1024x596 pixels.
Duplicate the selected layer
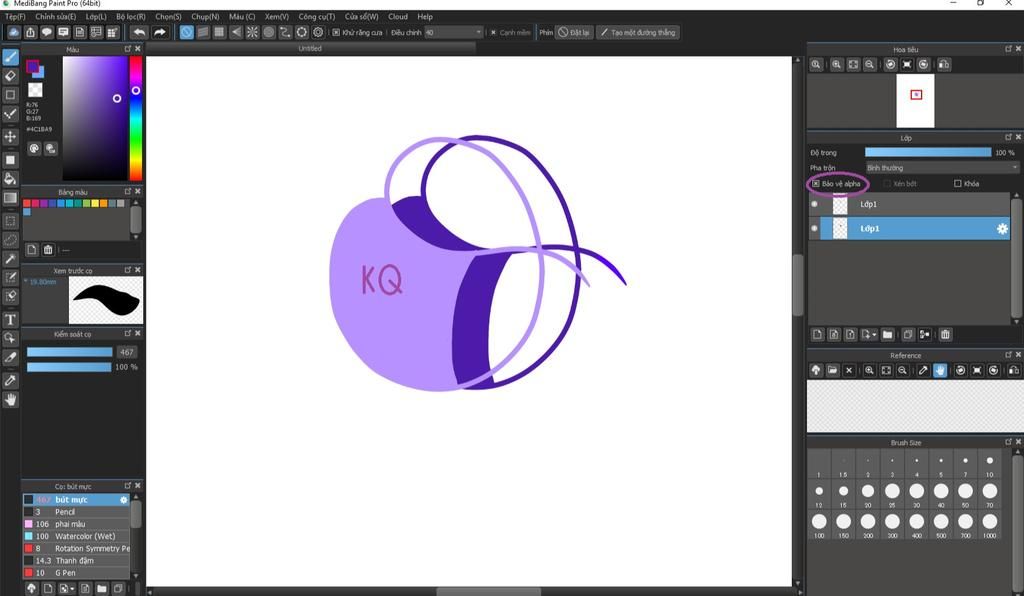click(x=908, y=335)
